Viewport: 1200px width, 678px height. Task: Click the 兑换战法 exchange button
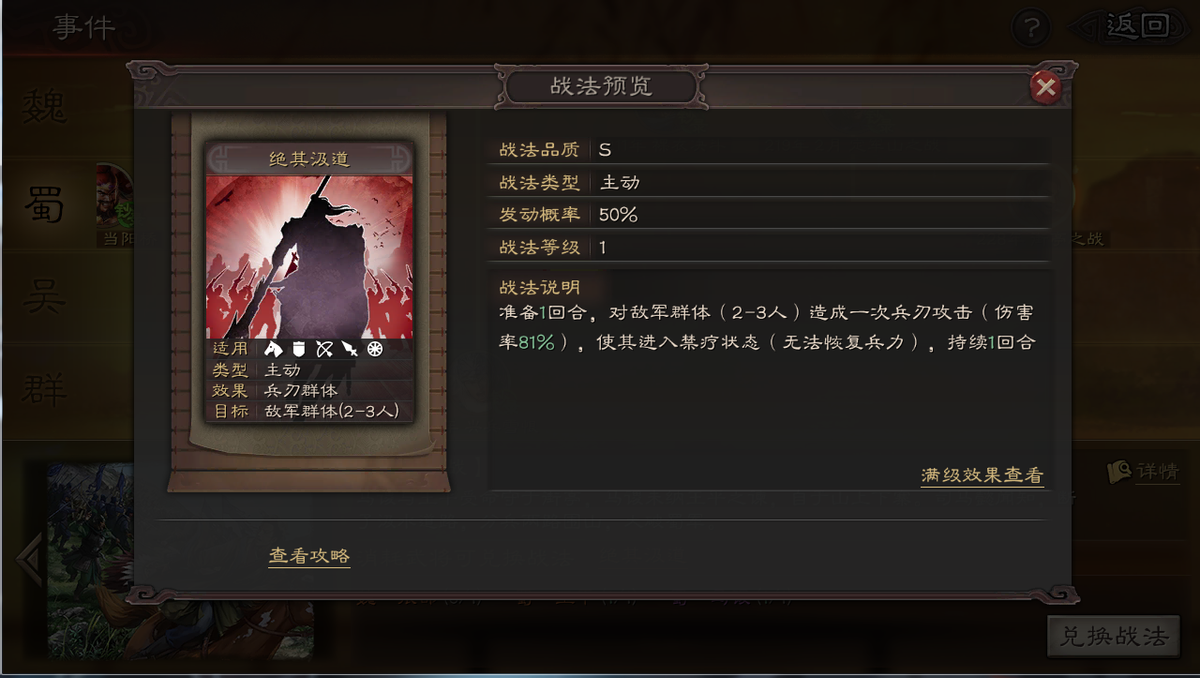[x=1114, y=637]
